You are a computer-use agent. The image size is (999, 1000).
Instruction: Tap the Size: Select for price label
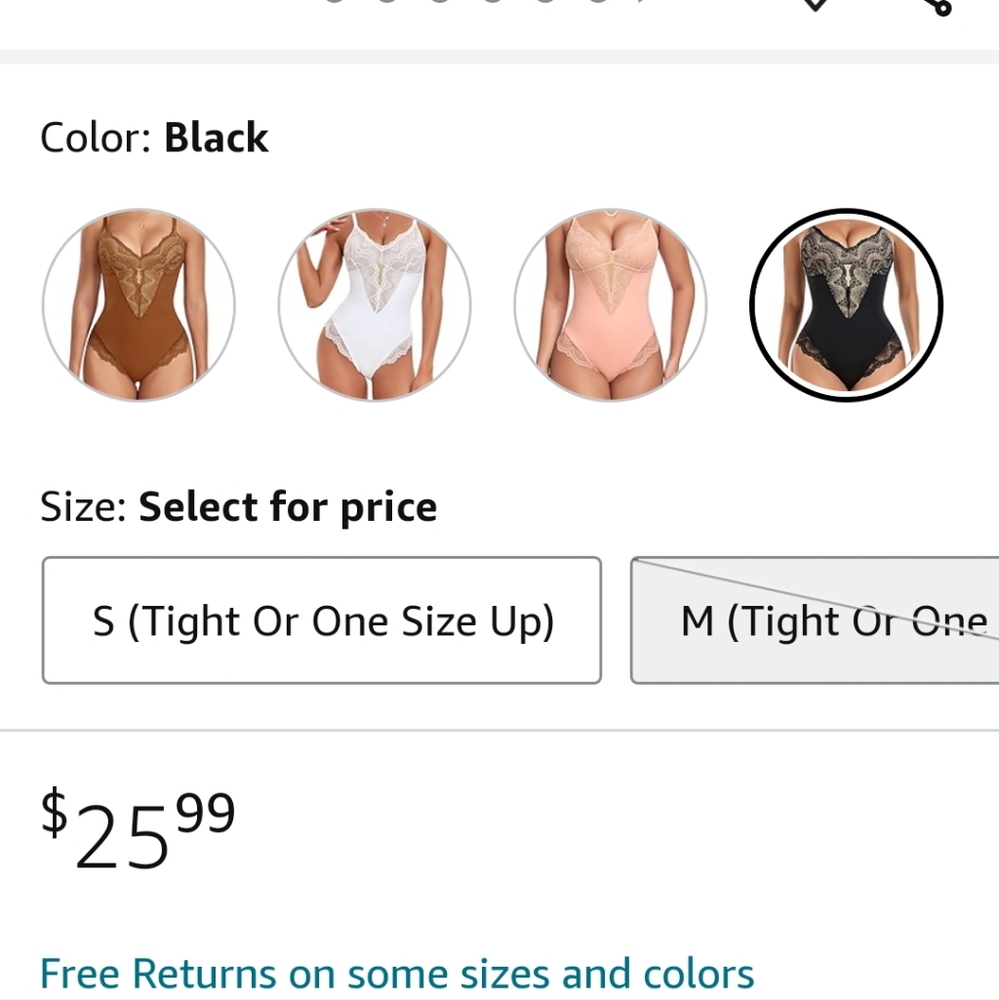coord(238,507)
